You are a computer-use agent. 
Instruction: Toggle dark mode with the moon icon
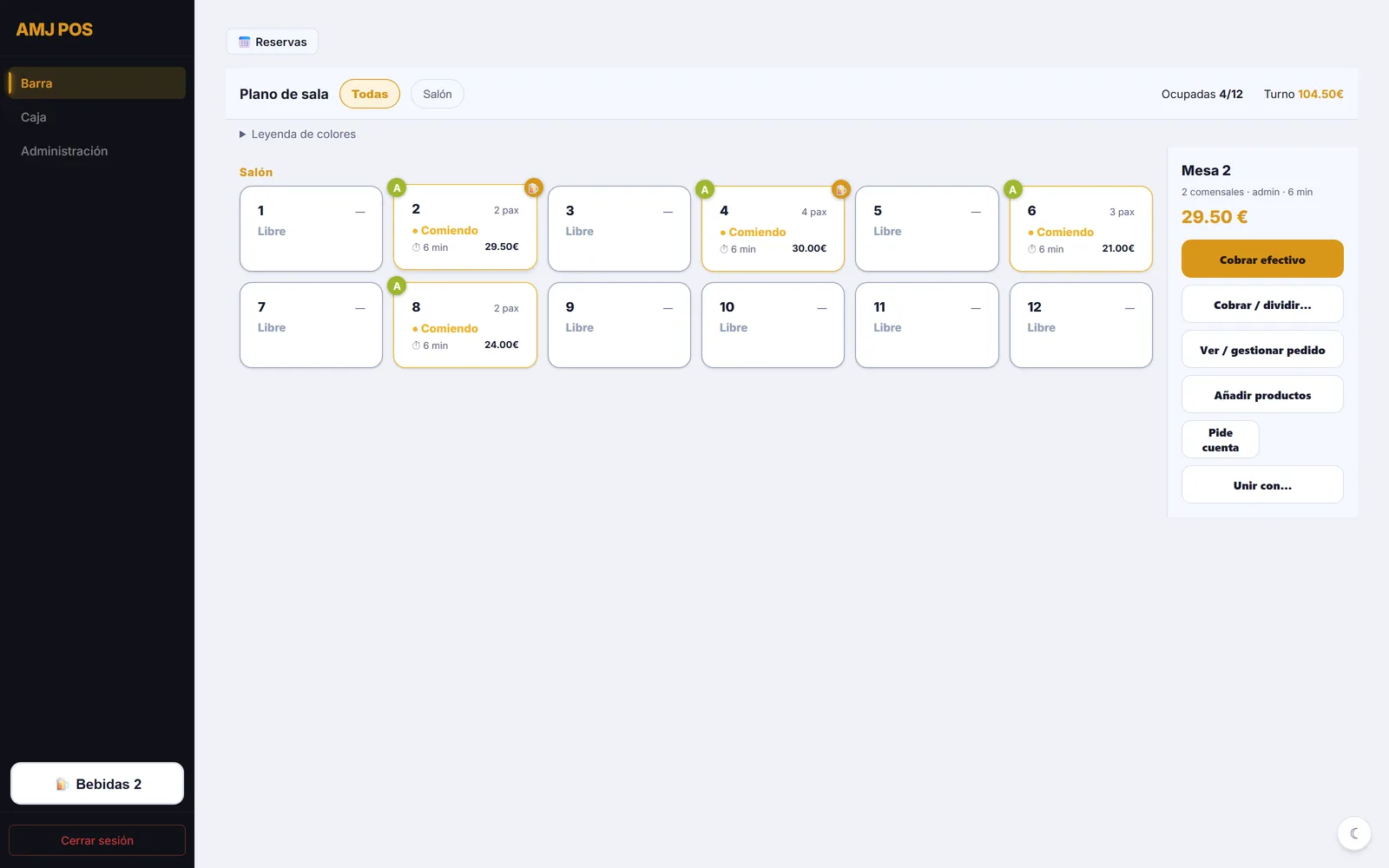tap(1354, 833)
